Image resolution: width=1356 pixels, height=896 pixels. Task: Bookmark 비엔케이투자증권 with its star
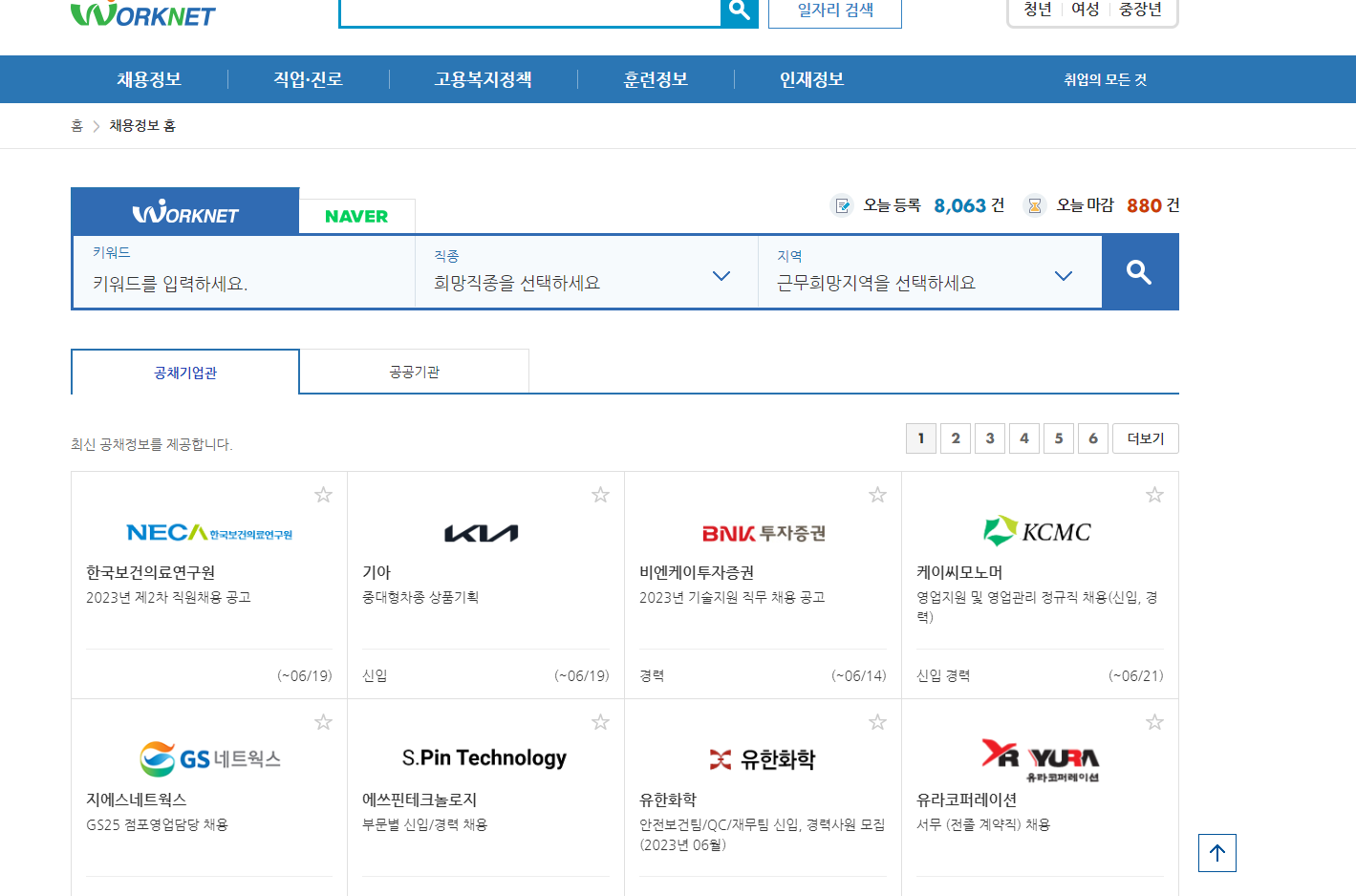(877, 495)
